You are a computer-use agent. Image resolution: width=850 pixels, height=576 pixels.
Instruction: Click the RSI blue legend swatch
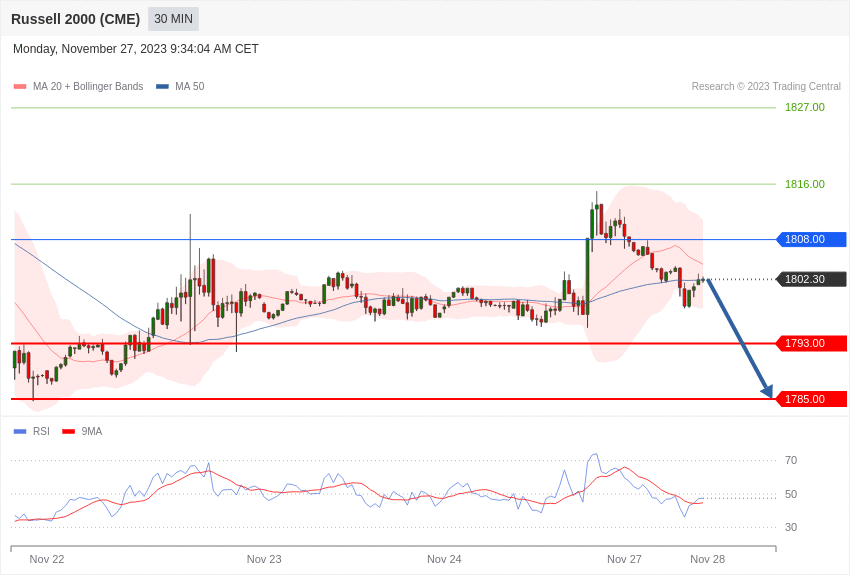[20, 432]
